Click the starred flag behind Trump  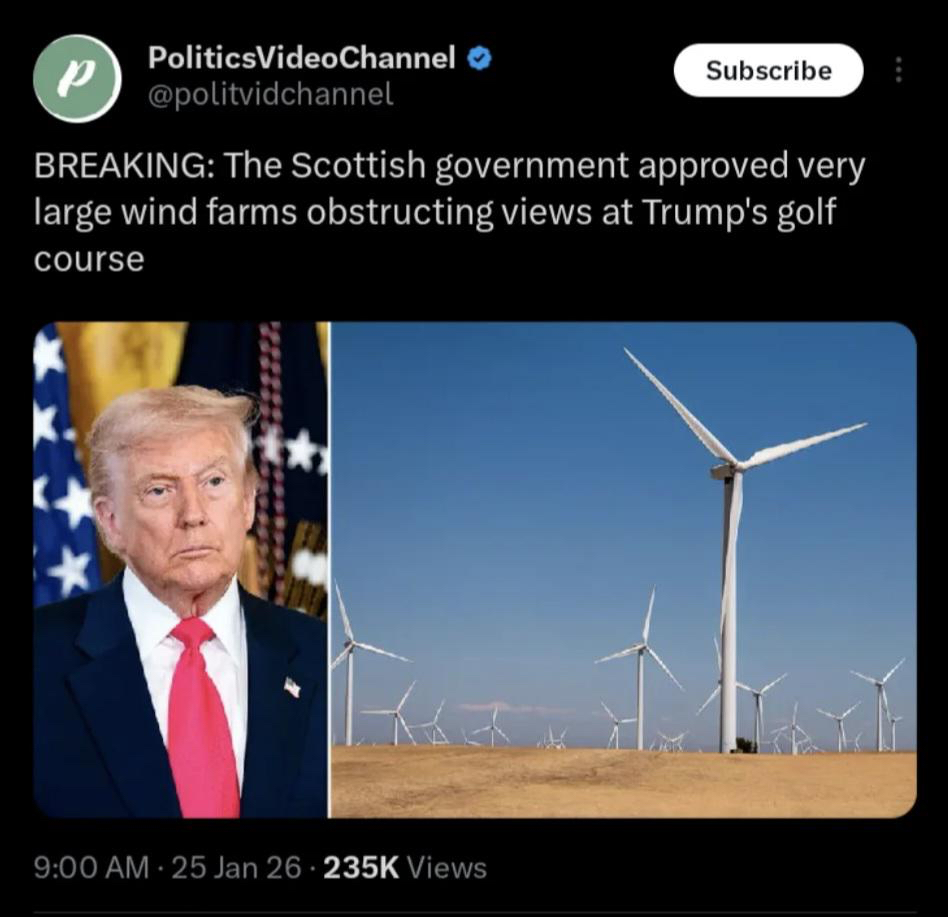(x=60, y=465)
